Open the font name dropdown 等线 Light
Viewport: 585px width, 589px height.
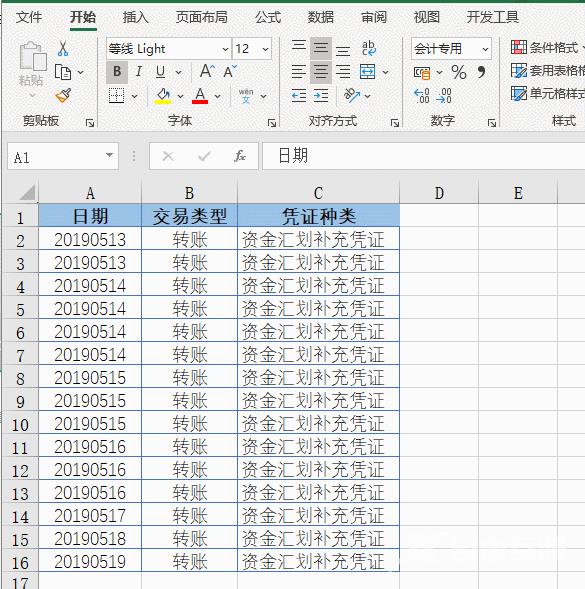tap(225, 49)
